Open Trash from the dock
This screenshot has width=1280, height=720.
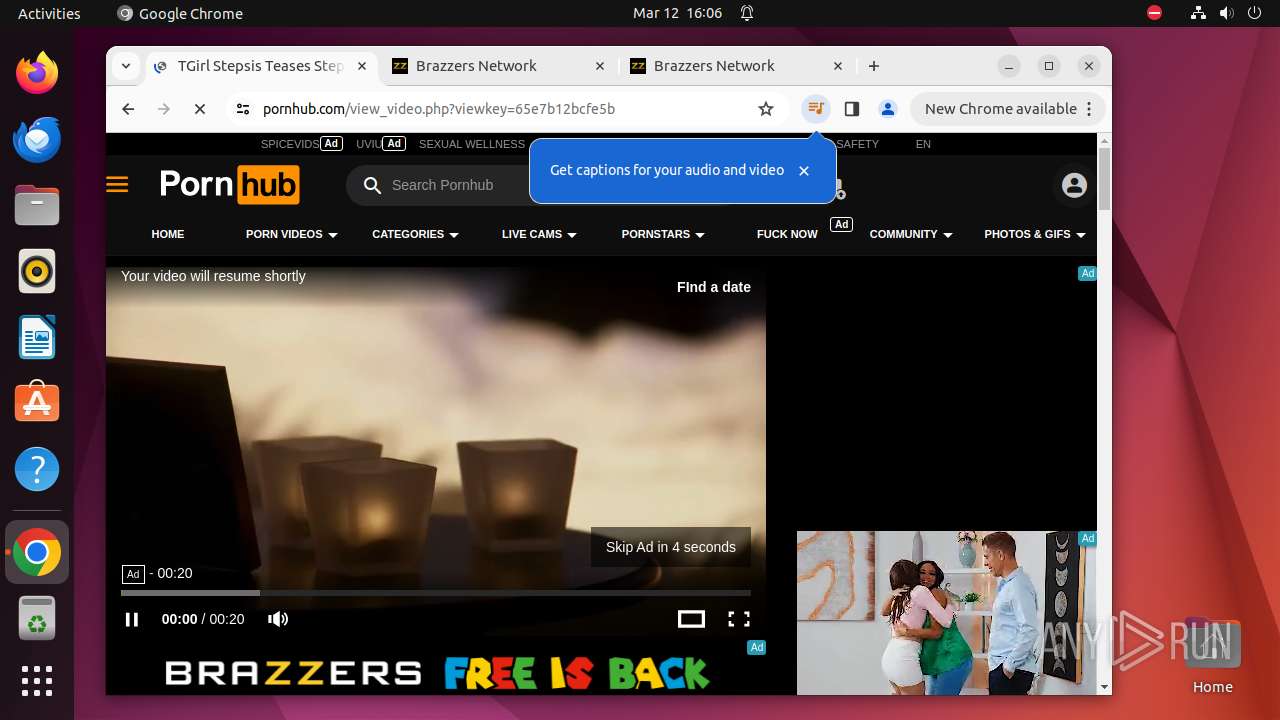coord(37,618)
